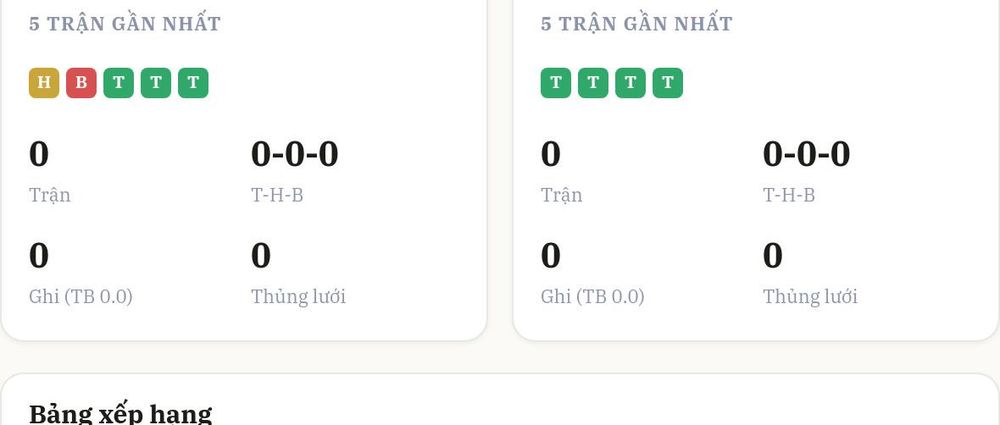Click left card 'Ghi (TB 0.0)' stat

click(x=80, y=274)
